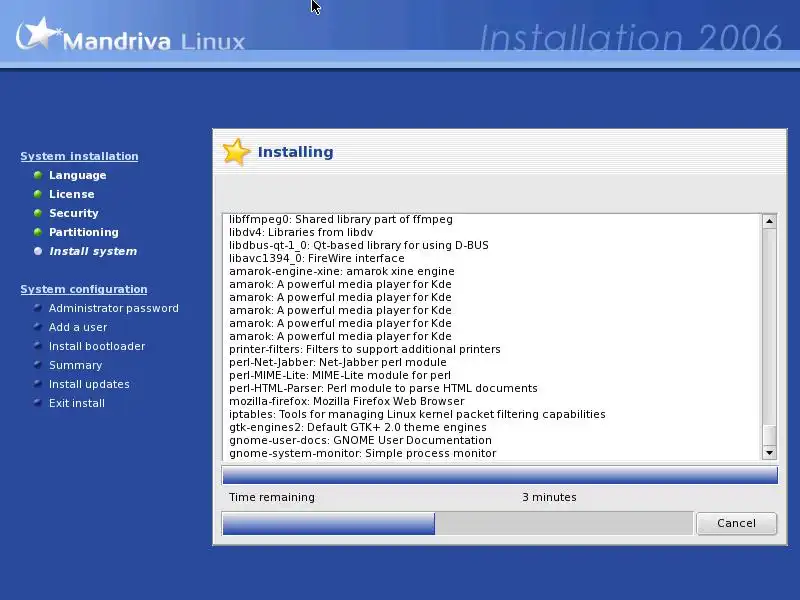
Task: Click the package list scrollbar thumb
Action: (x=769, y=435)
